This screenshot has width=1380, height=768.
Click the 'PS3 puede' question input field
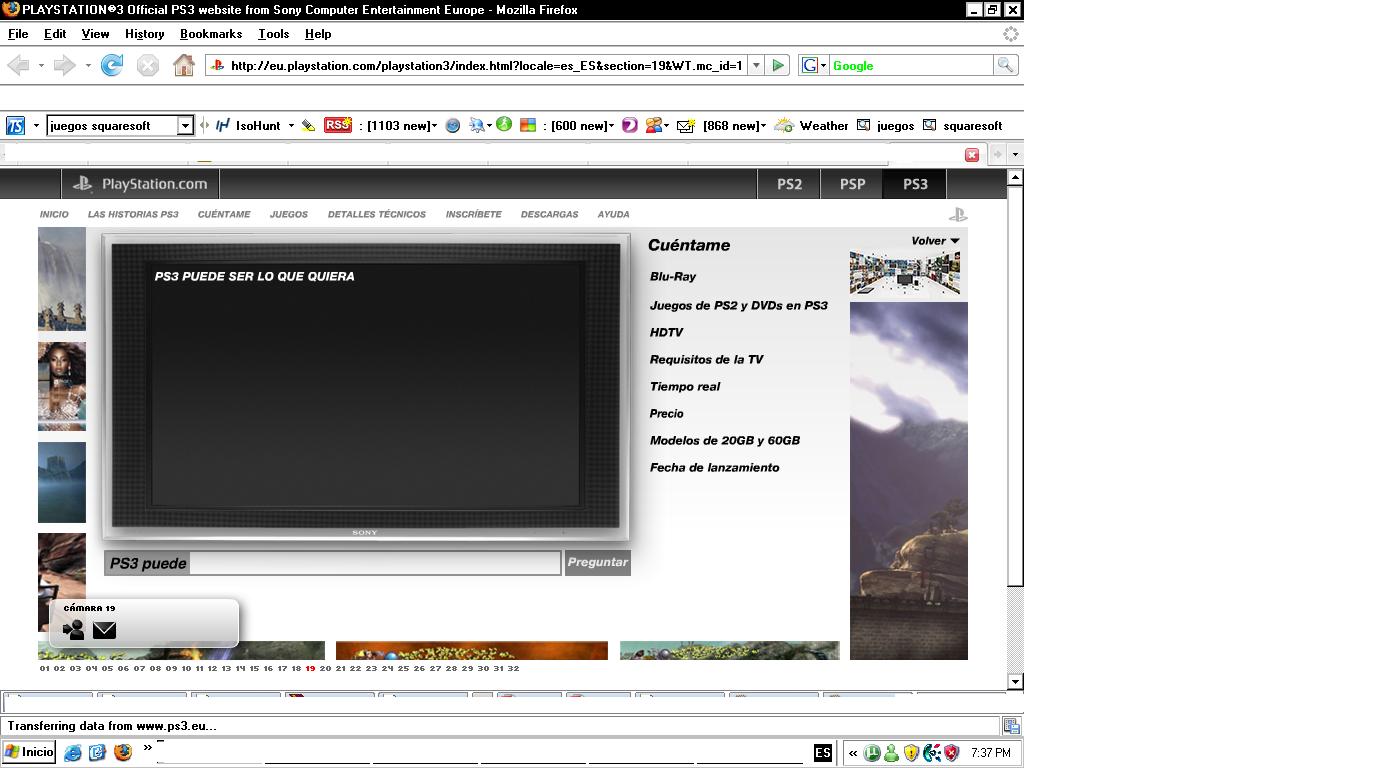[x=375, y=563]
